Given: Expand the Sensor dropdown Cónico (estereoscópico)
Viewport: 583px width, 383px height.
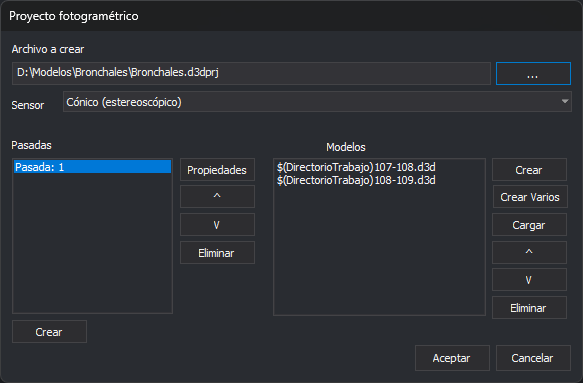Looking at the screenshot, I should (317, 102).
